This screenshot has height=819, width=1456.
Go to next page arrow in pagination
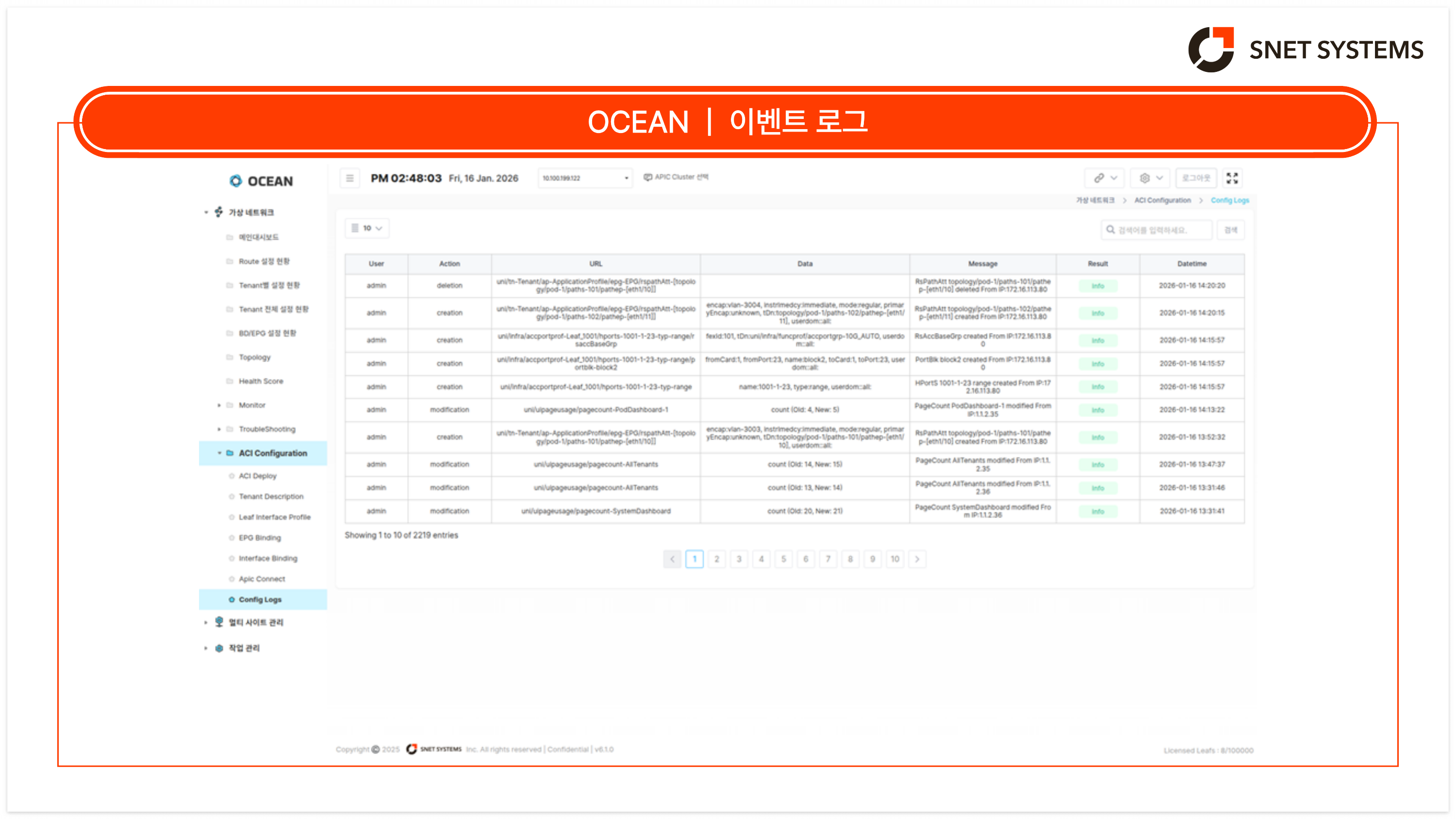pos(917,559)
